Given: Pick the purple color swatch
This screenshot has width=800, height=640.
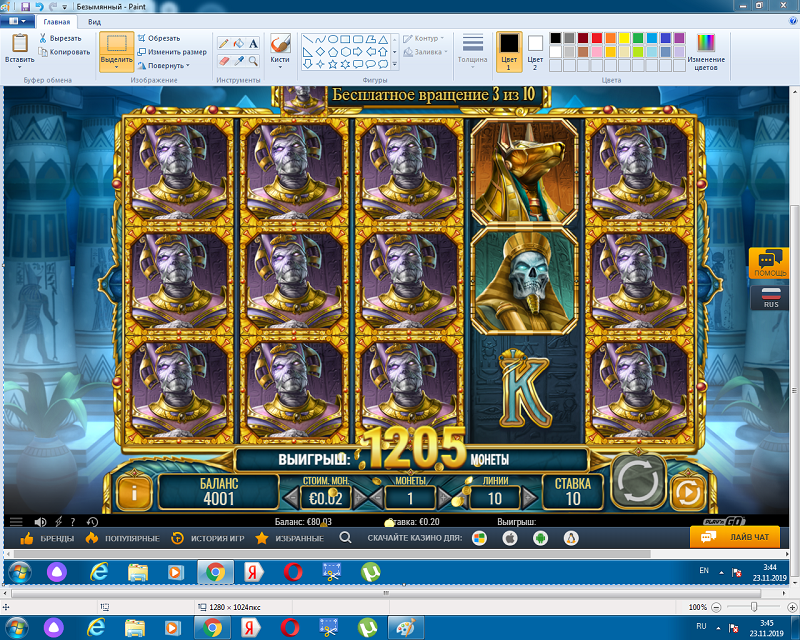Looking at the screenshot, I should point(679,38).
